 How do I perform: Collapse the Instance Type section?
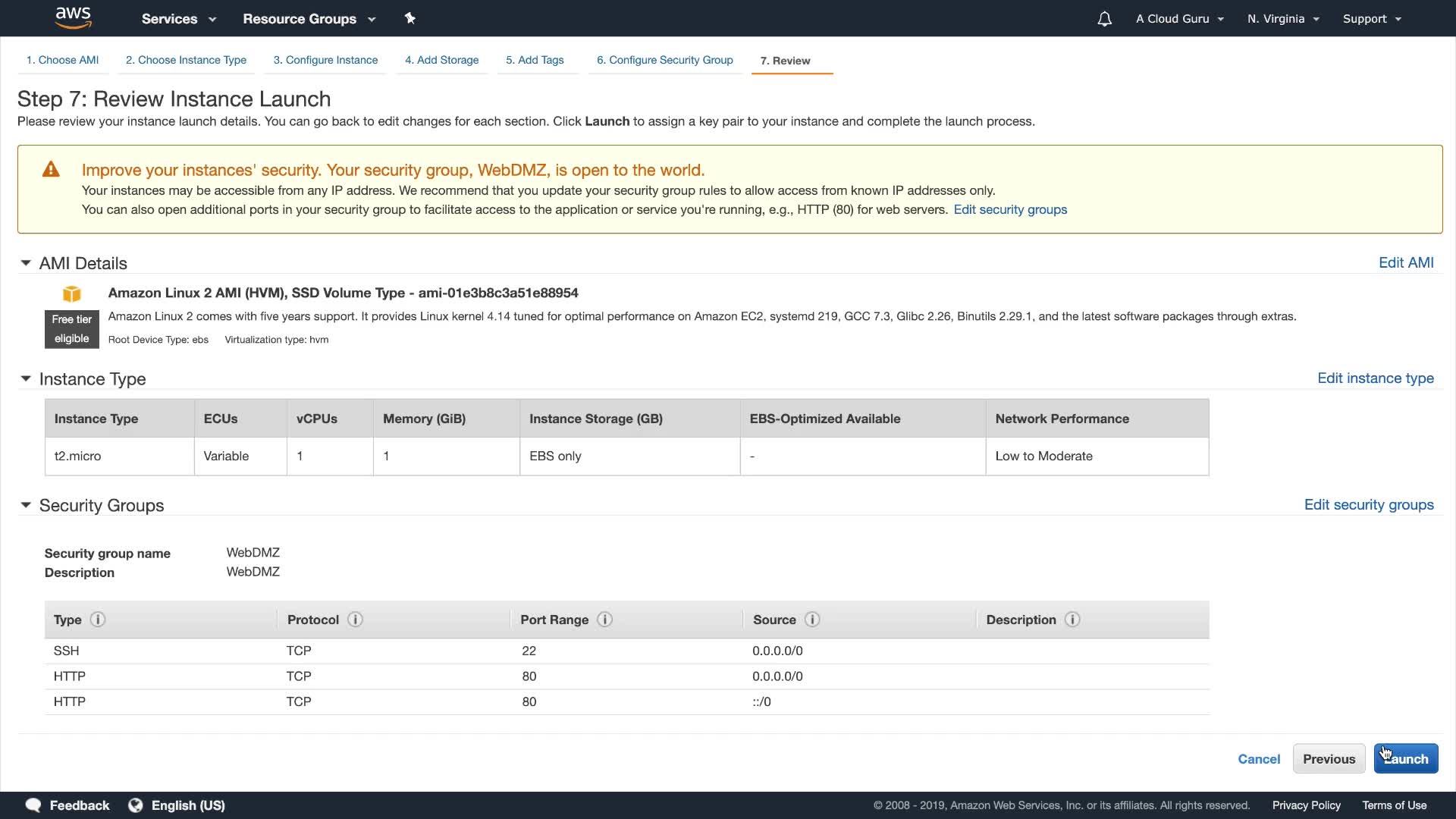(x=26, y=378)
